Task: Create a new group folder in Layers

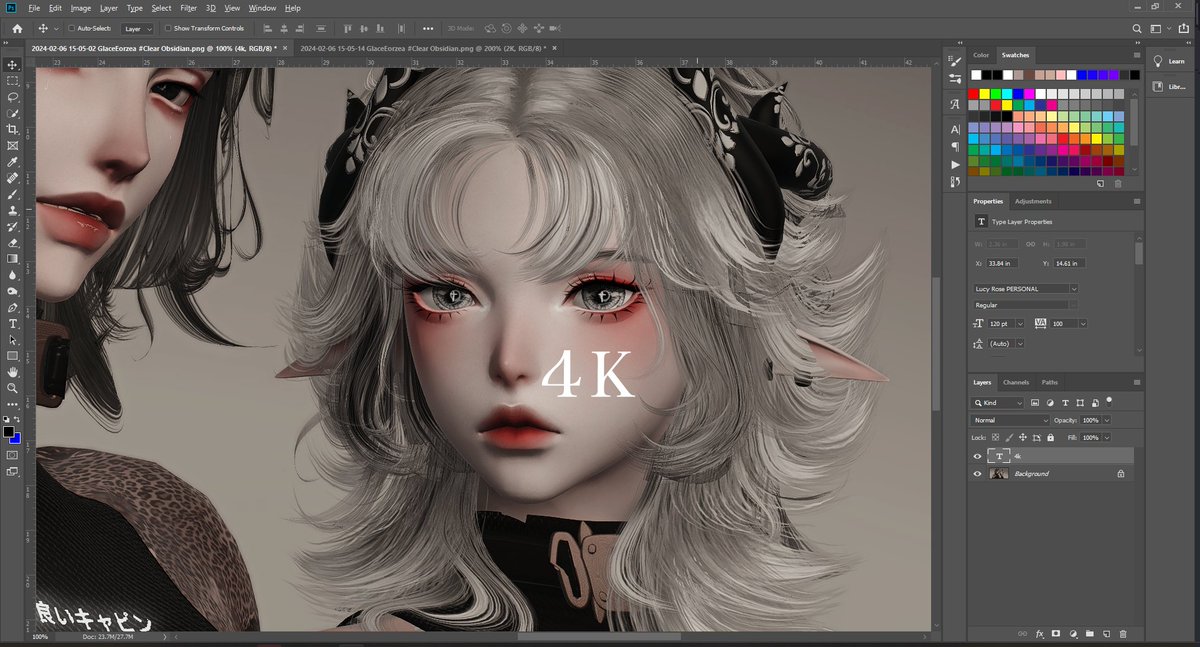Action: coord(1089,634)
